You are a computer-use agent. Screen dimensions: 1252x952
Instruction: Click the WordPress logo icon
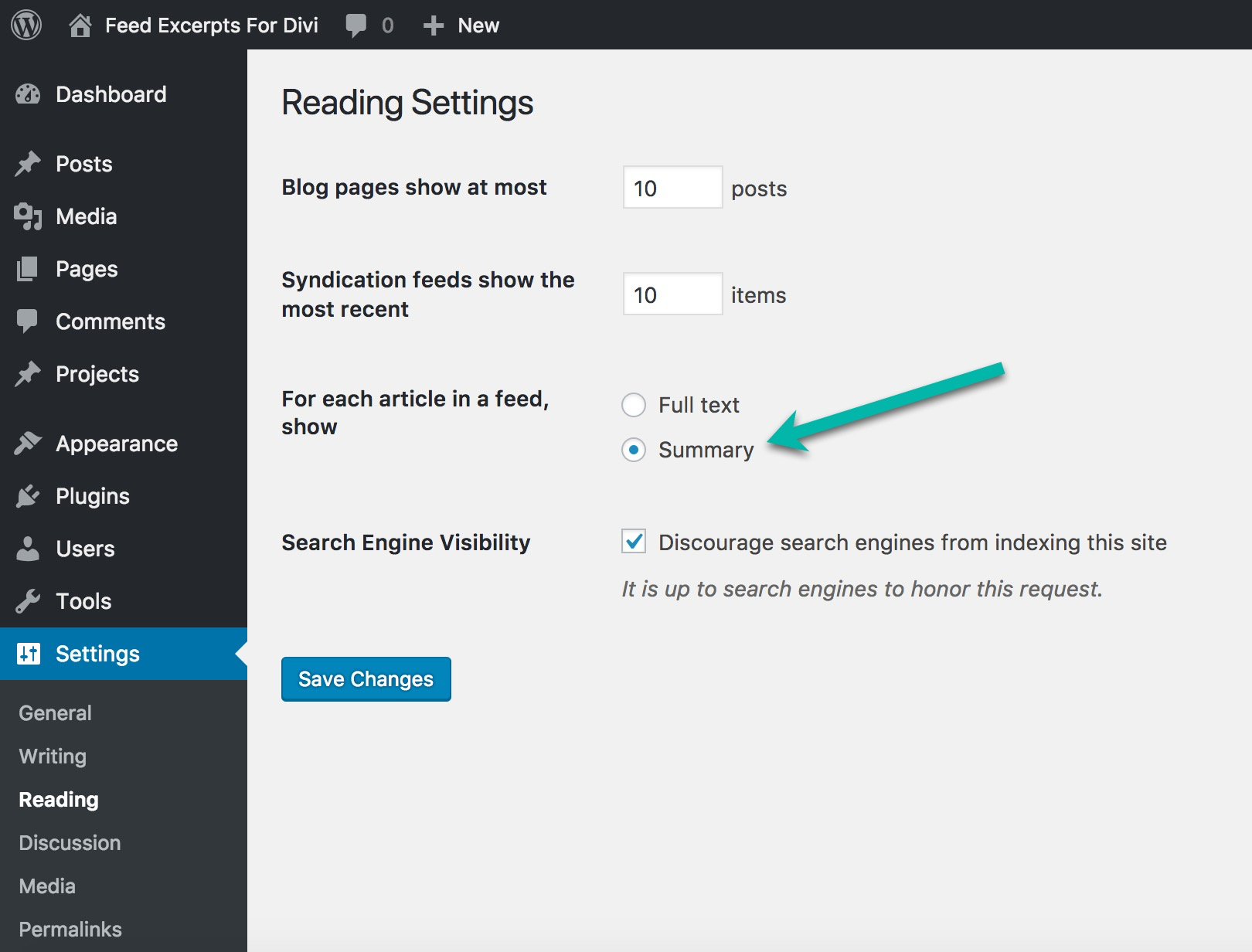[x=26, y=25]
